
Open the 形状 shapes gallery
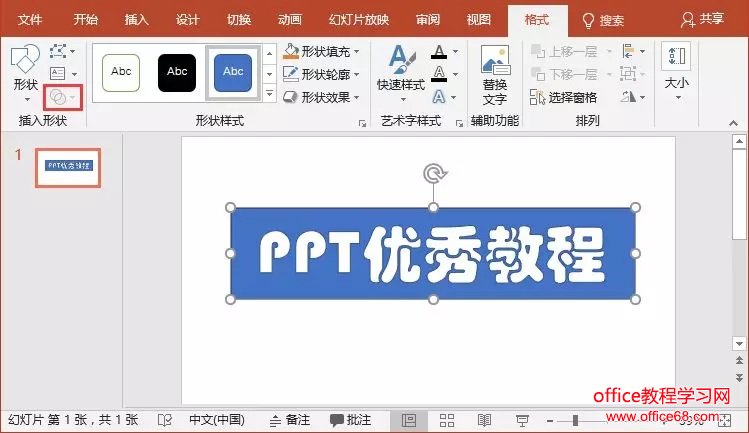(x=25, y=73)
